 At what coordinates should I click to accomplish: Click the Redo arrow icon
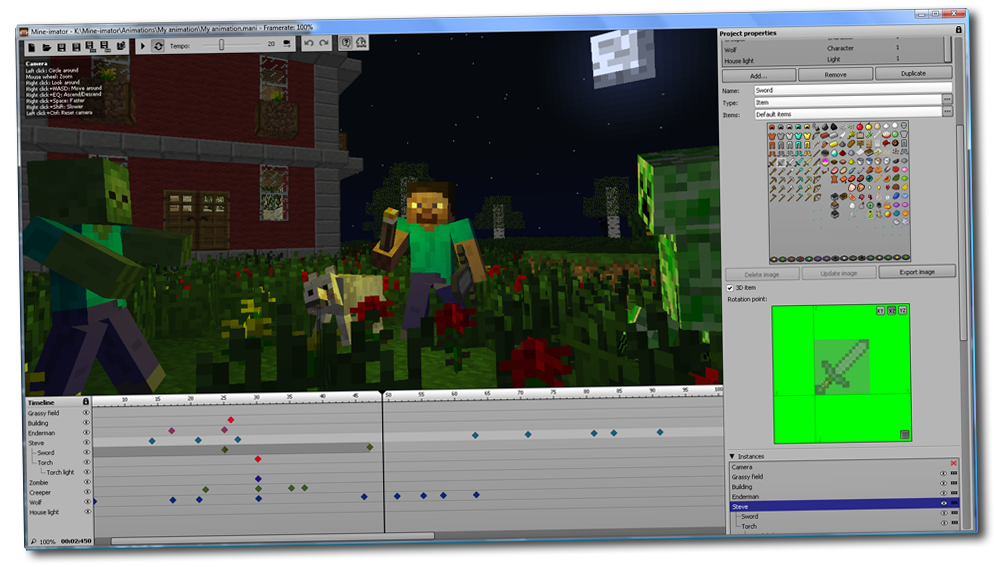[x=323, y=44]
